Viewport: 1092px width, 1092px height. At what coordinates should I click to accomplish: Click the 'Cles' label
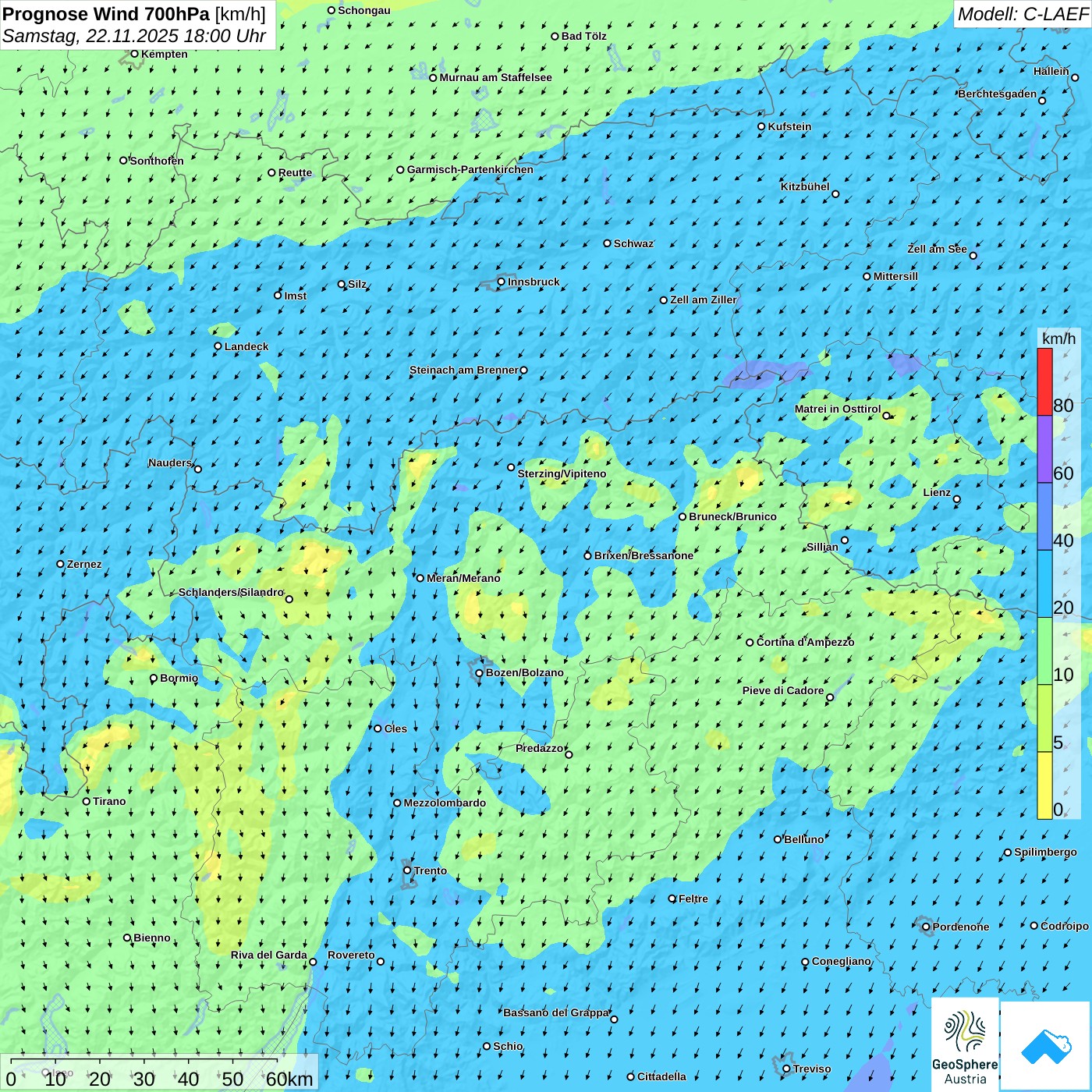pyautogui.click(x=395, y=729)
